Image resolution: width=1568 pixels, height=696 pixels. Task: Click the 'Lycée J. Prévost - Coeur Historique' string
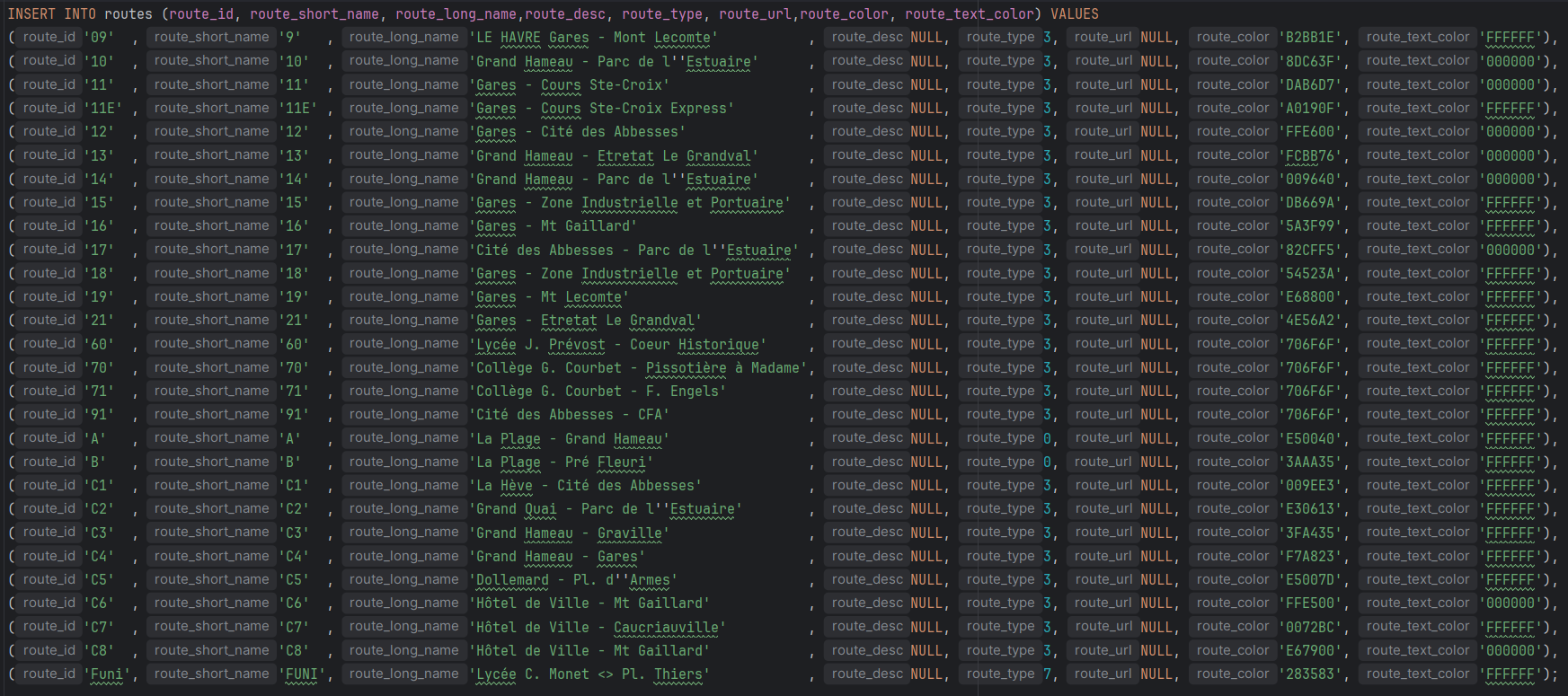coord(617,344)
